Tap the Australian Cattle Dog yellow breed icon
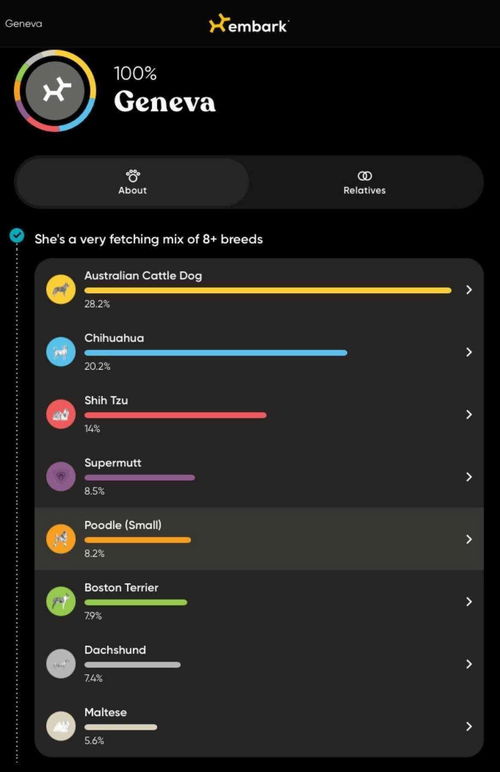 pos(61,290)
